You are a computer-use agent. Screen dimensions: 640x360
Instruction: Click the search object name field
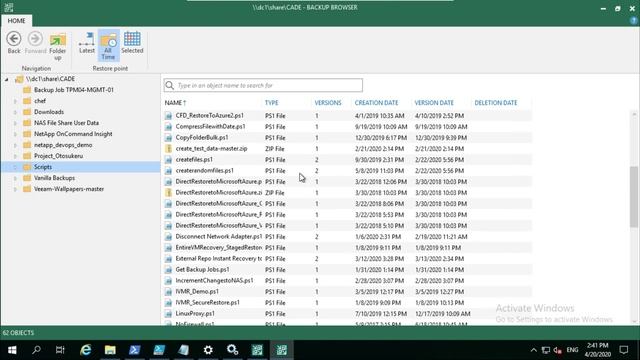263,85
